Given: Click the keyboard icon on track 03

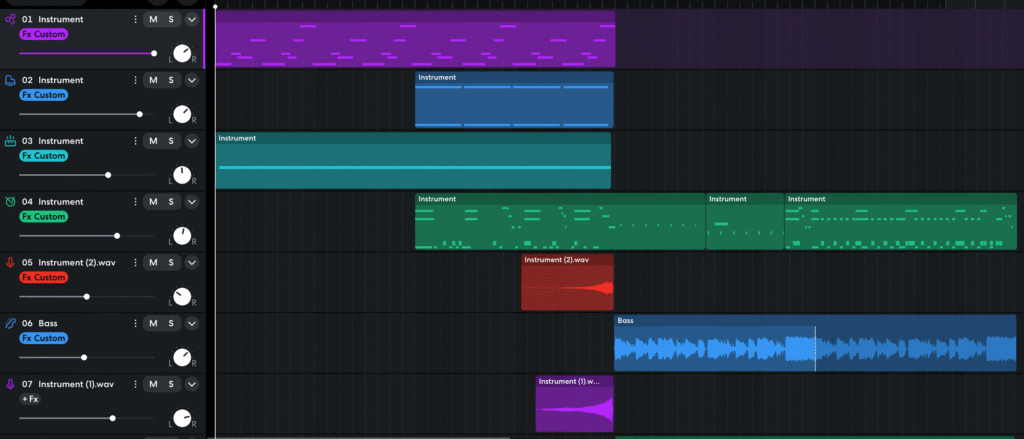Looking at the screenshot, I should pos(10,141).
